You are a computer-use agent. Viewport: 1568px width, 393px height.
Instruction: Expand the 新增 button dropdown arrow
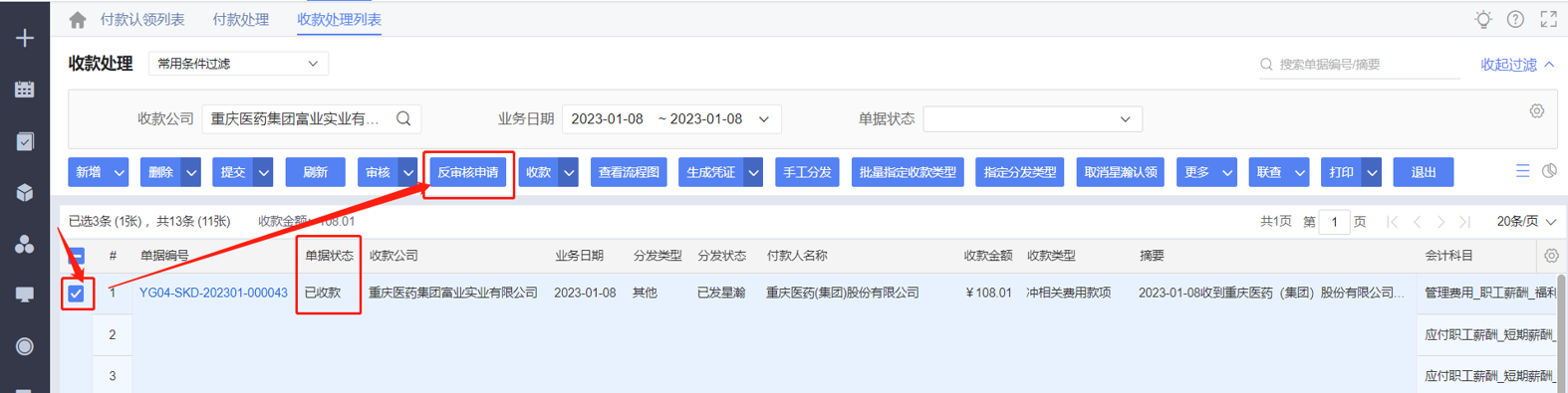[x=119, y=172]
